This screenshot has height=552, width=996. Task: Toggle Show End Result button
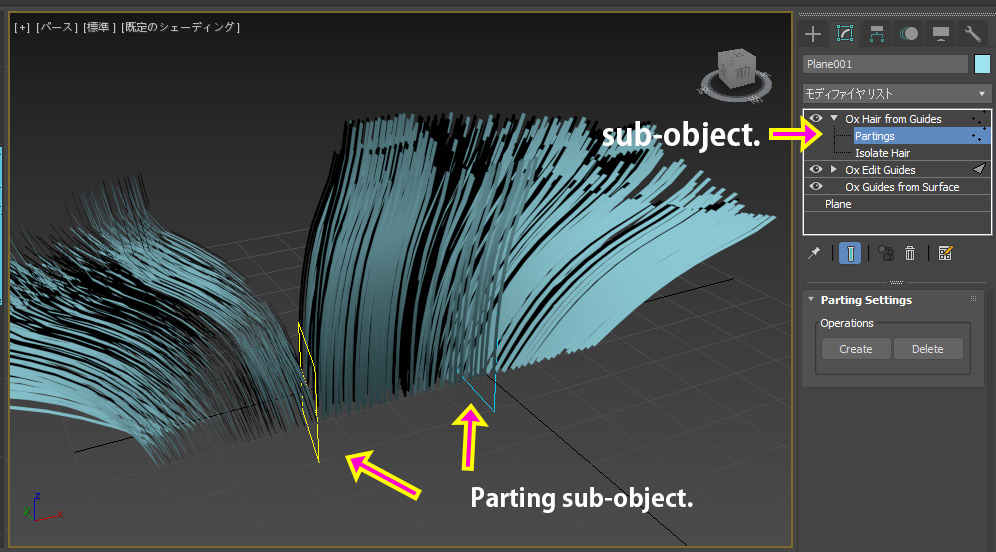pos(850,253)
